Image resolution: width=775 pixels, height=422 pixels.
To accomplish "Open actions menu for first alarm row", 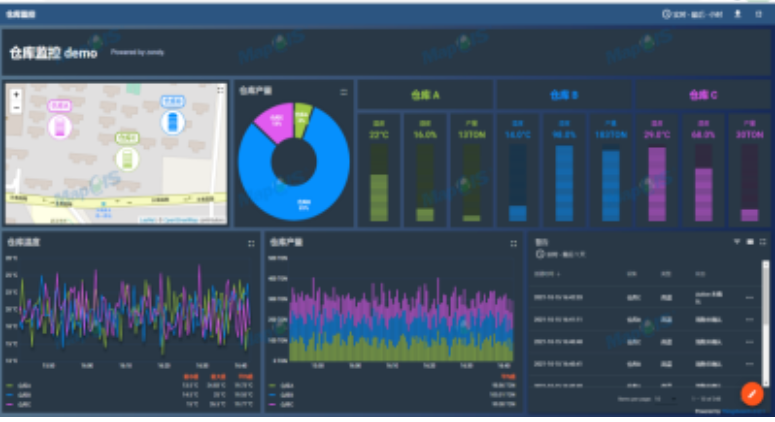I will 749,297.
